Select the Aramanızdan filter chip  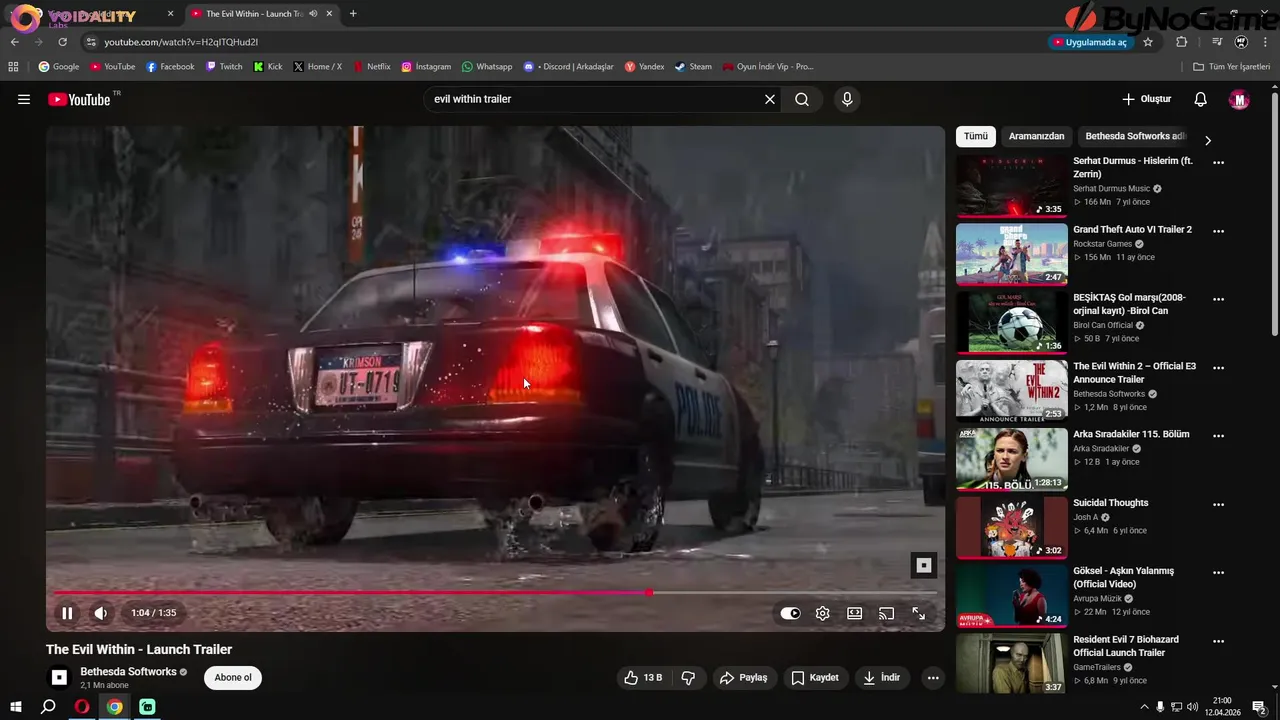(x=1036, y=136)
